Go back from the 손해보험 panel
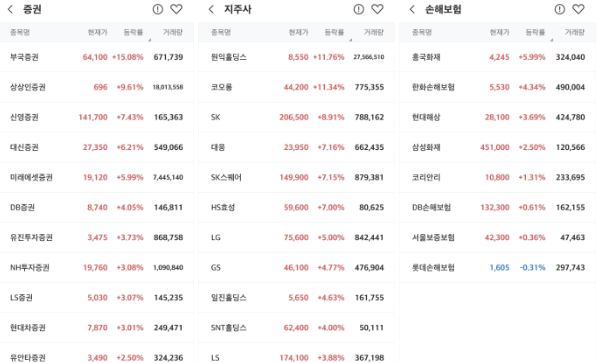This screenshot has height=363, width=599. coord(412,9)
